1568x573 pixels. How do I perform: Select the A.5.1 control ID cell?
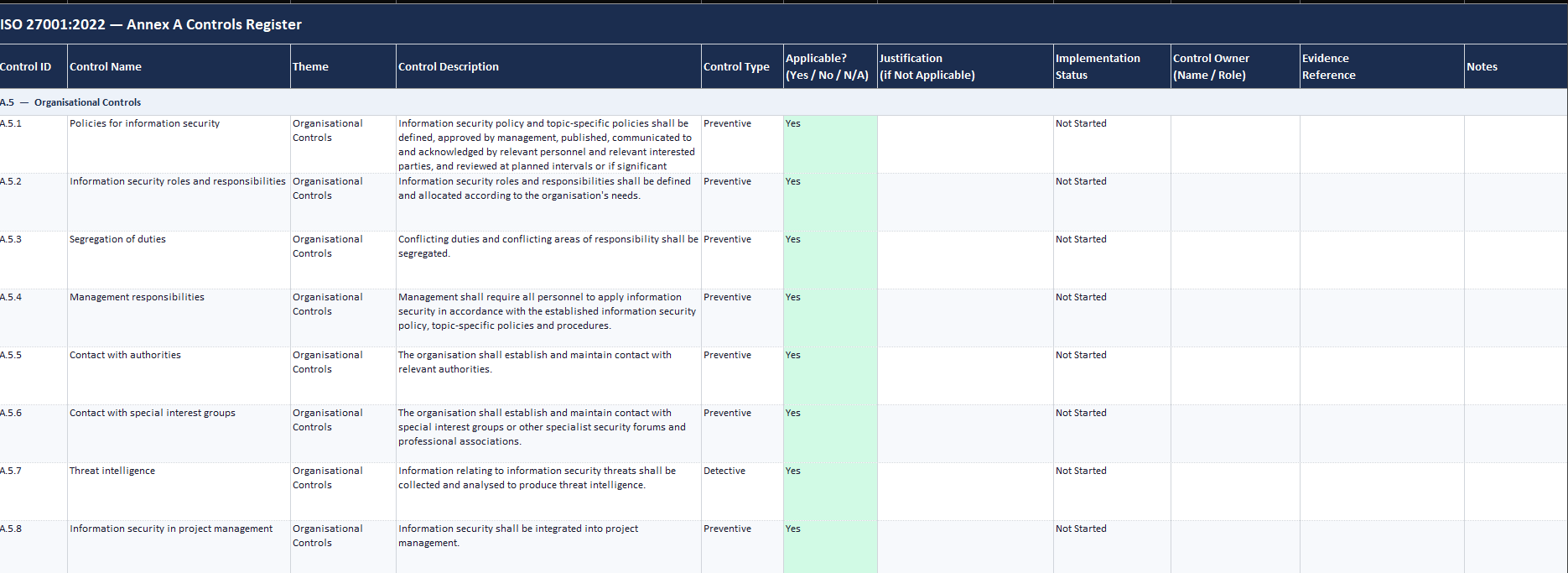point(34,144)
